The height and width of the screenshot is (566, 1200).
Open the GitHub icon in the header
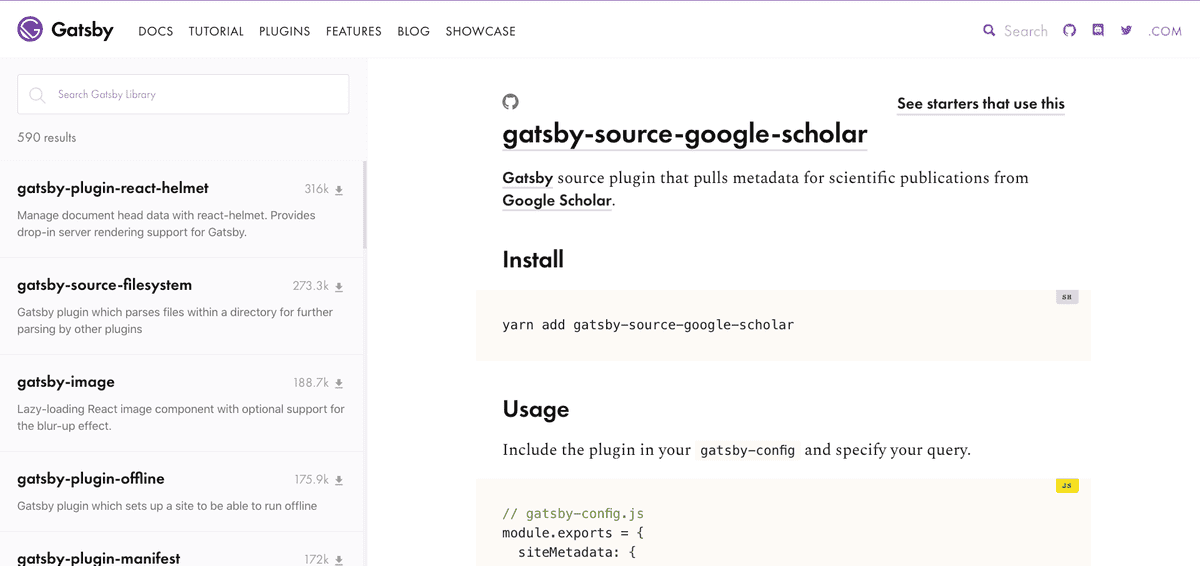click(x=1069, y=31)
